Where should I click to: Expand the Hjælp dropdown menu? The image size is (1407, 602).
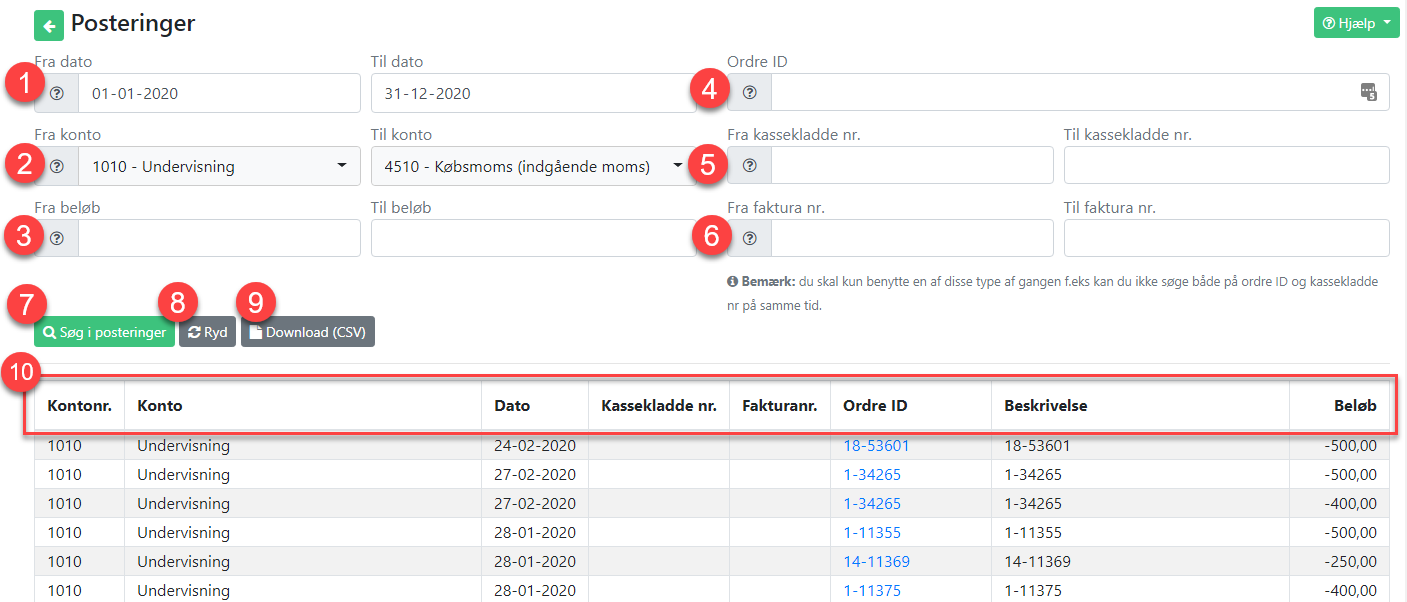point(1356,23)
